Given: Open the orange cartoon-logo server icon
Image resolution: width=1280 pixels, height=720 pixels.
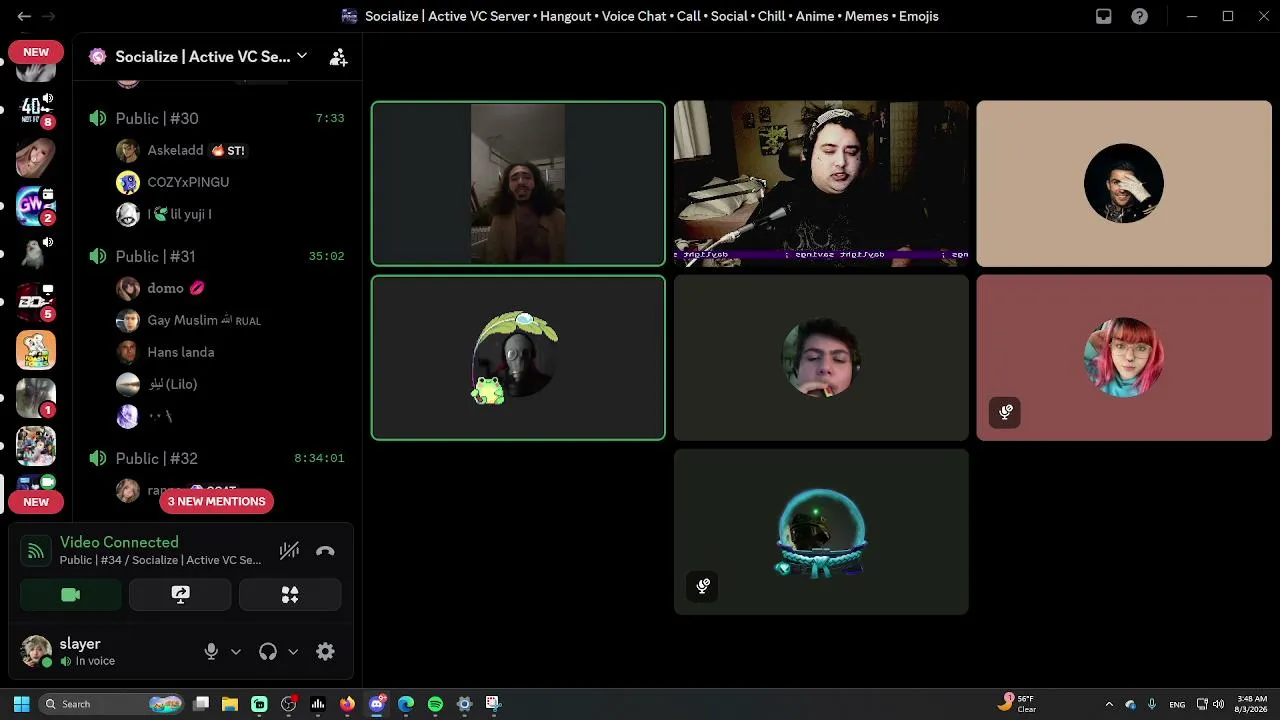Looking at the screenshot, I should tap(36, 350).
